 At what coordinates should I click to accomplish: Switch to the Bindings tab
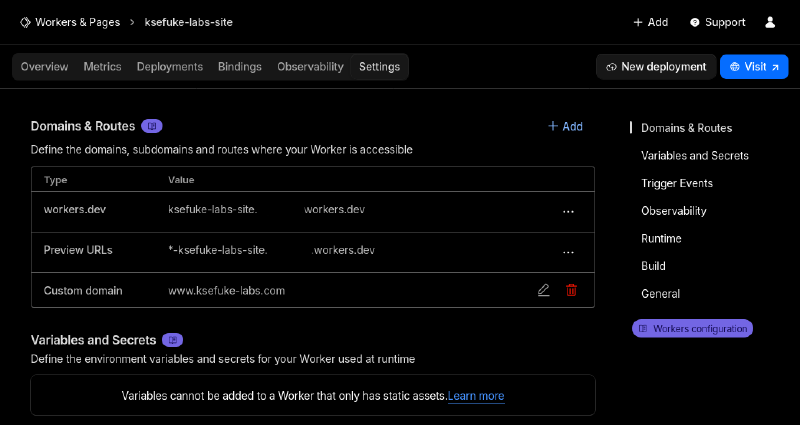[240, 67]
